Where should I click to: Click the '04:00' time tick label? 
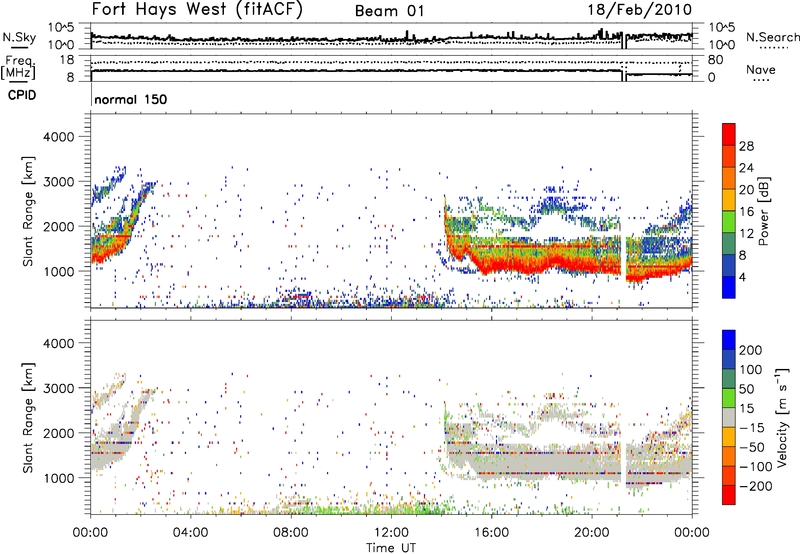190,533
